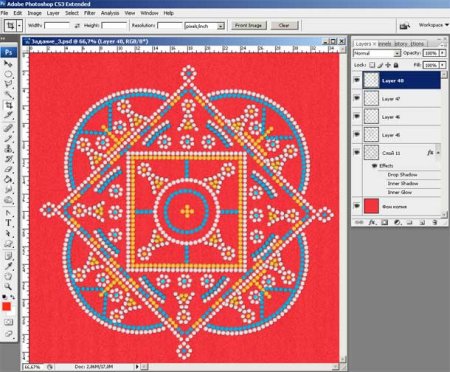
Task: Hide the red background layer with its eye icon
Action: tap(357, 206)
